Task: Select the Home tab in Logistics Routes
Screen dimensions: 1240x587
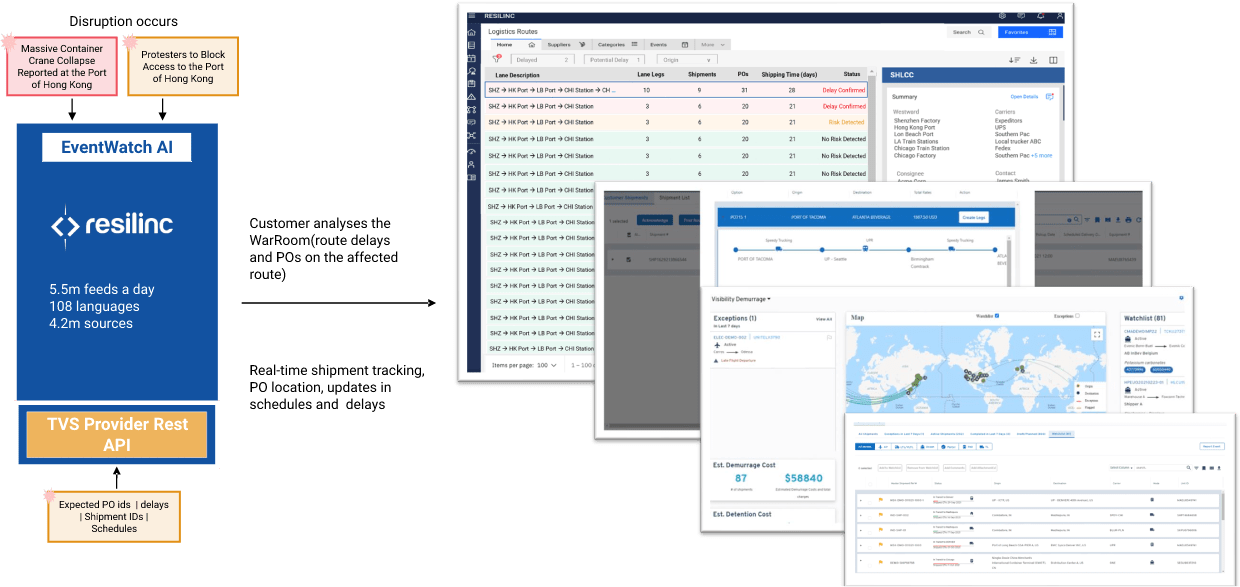Action: pyautogui.click(x=514, y=45)
